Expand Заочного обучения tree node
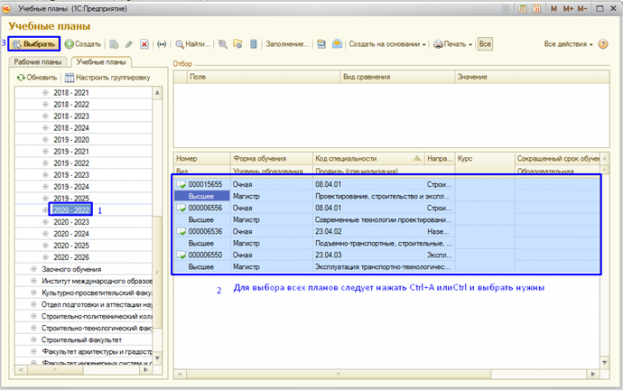Viewport: 623px width, 390px height. tap(34, 269)
